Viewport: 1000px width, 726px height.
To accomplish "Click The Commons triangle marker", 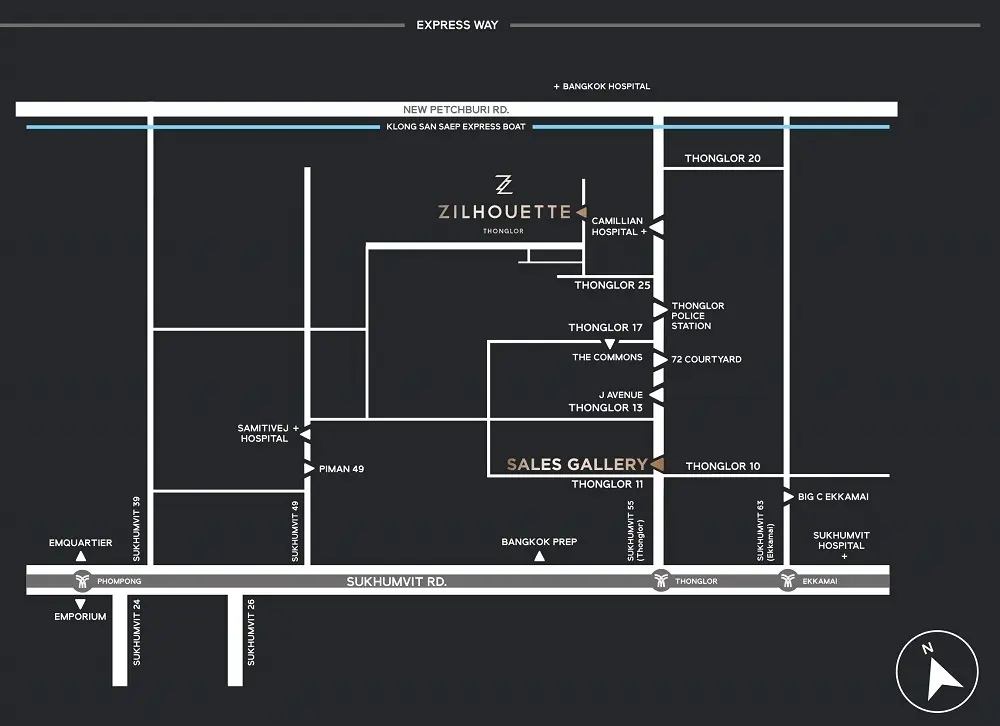I will [x=608, y=345].
